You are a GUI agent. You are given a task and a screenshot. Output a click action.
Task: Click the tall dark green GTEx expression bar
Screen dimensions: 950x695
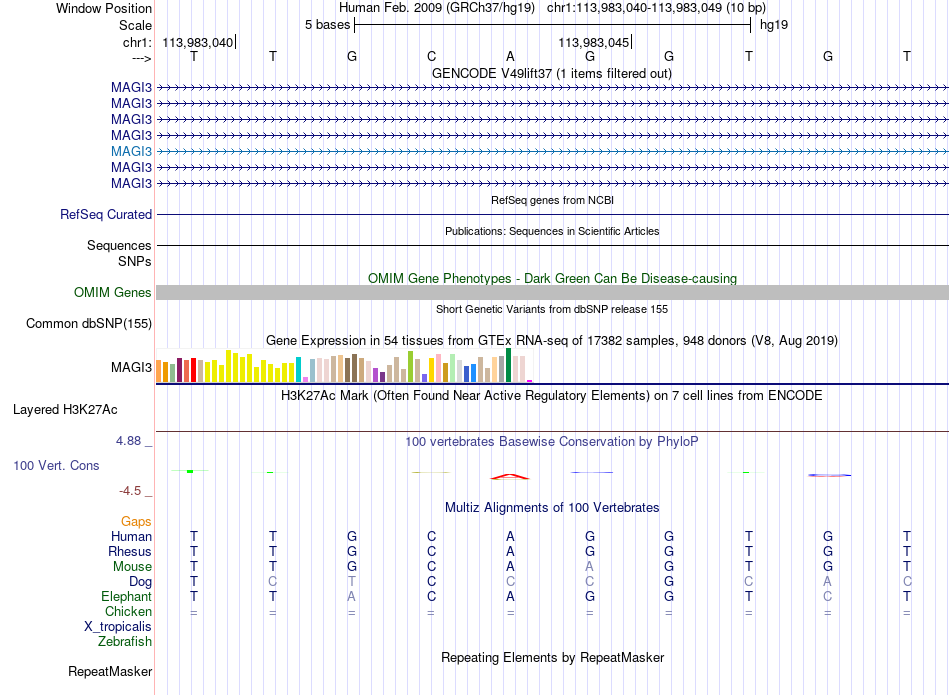tap(508, 365)
